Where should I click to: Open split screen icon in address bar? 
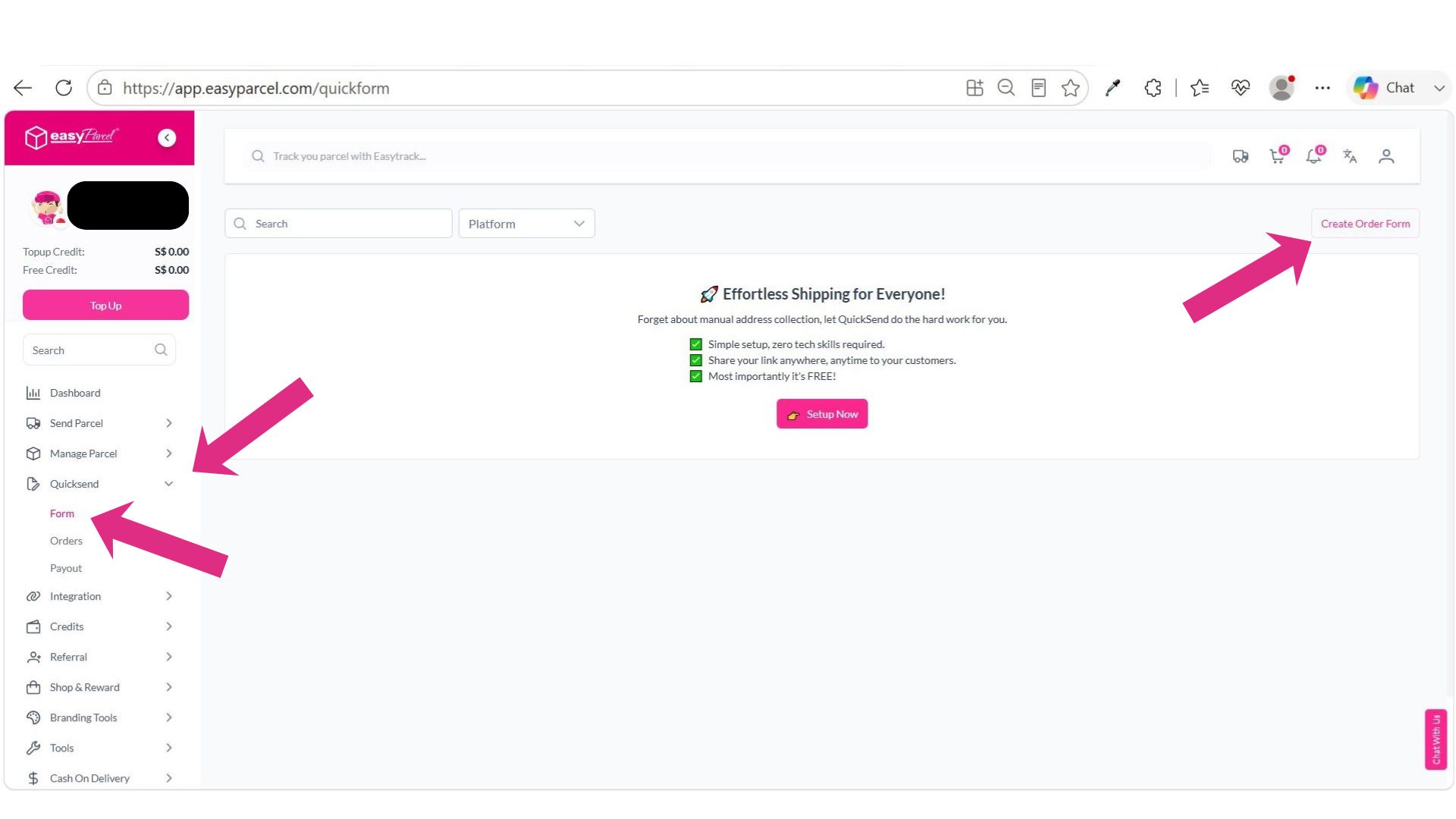pyautogui.click(x=974, y=88)
